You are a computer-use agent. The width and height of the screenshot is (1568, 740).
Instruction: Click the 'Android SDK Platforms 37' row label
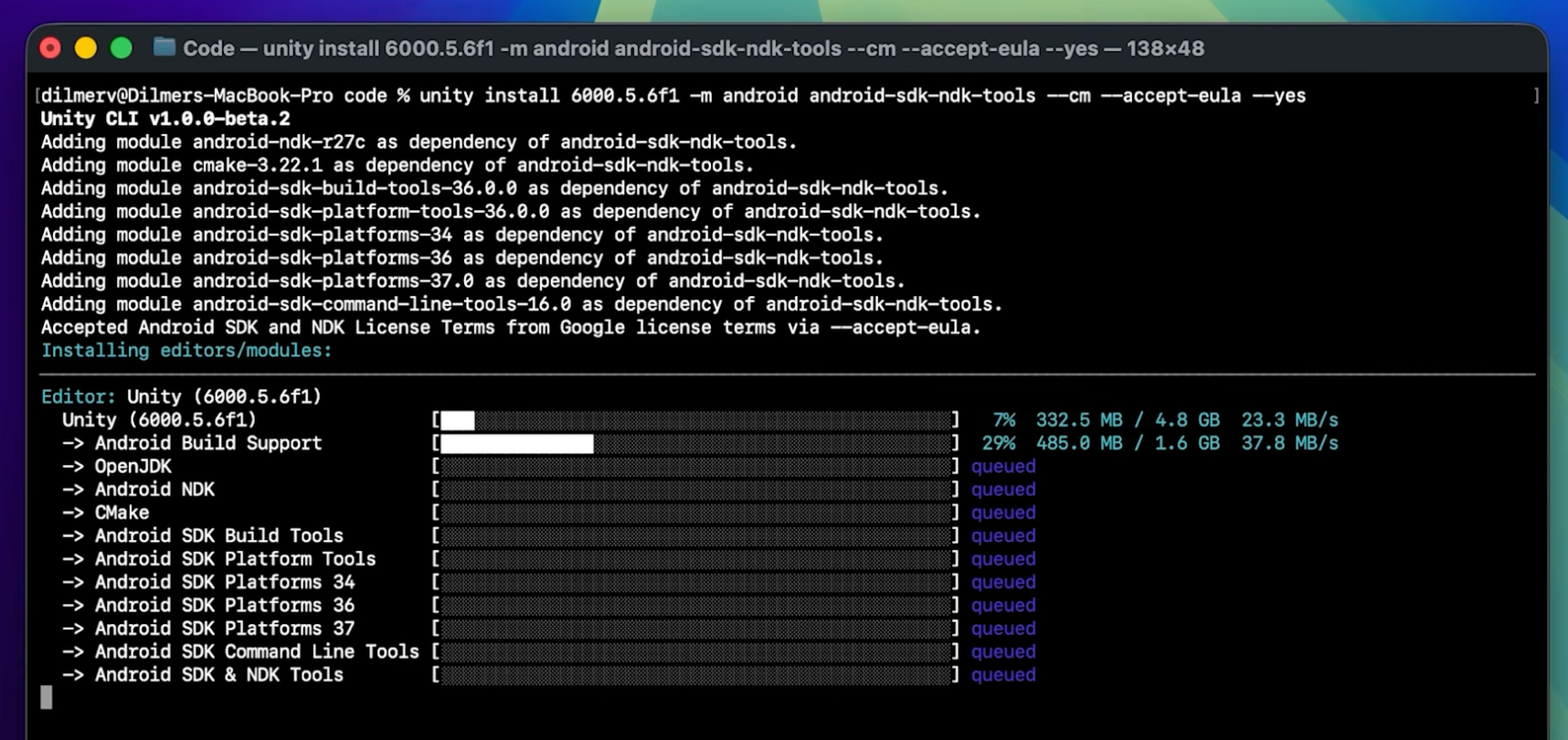tap(225, 629)
